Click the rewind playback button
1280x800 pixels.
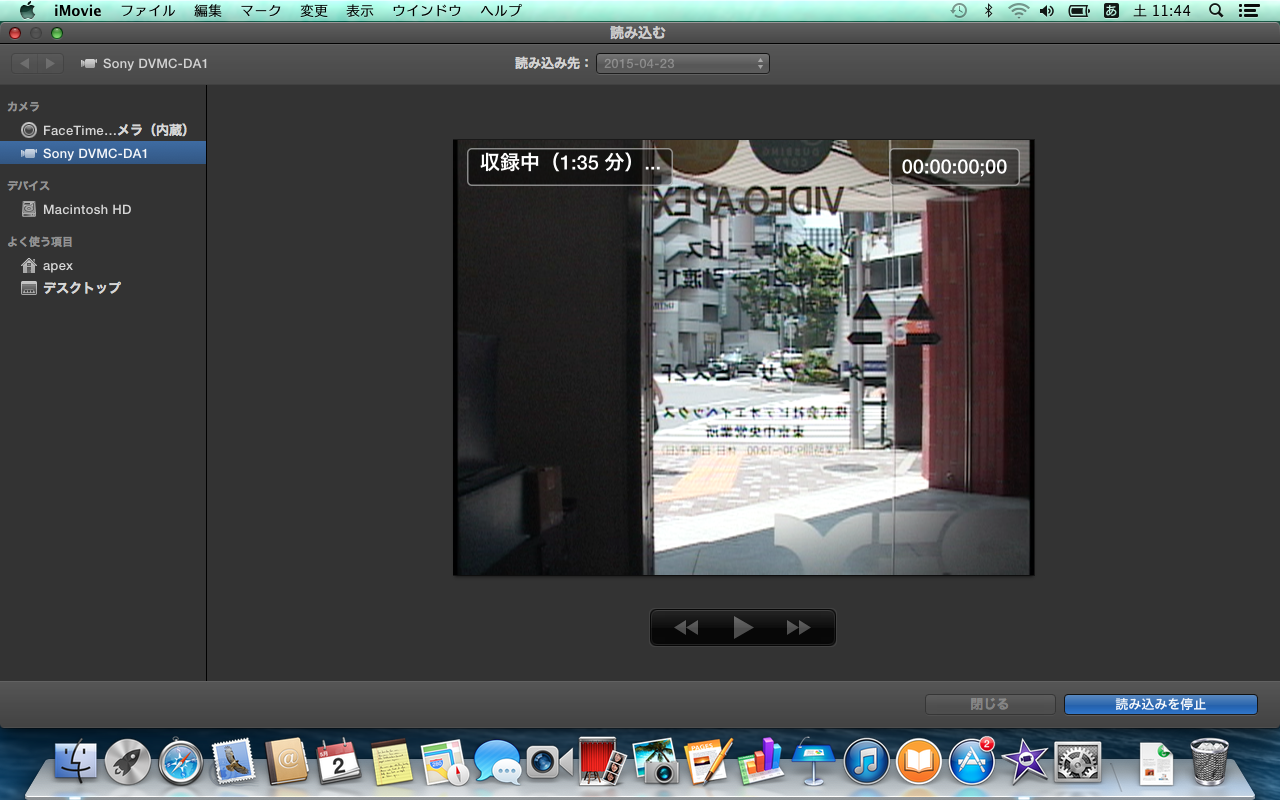tap(686, 628)
